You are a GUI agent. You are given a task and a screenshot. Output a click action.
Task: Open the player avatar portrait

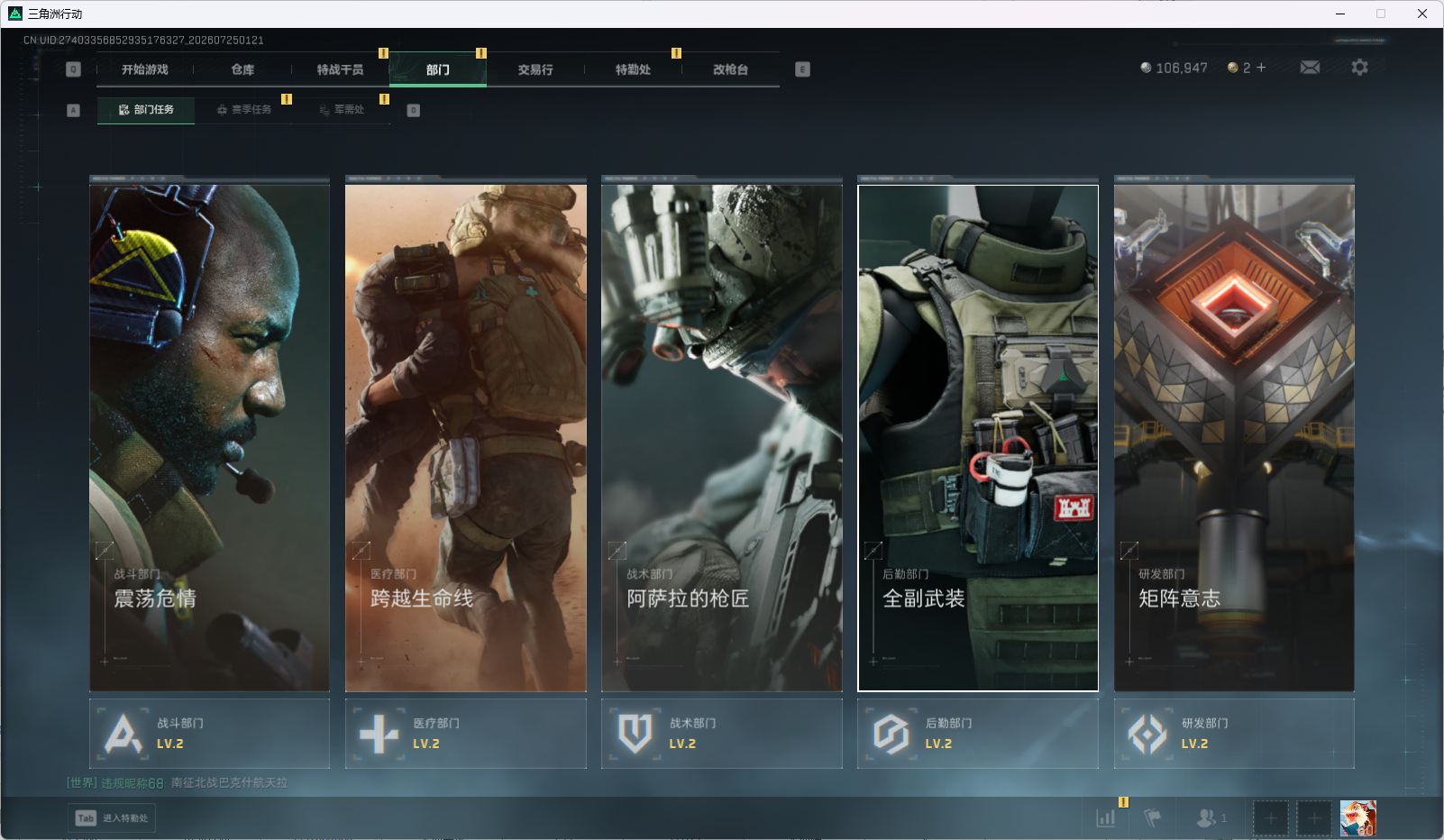[1358, 818]
